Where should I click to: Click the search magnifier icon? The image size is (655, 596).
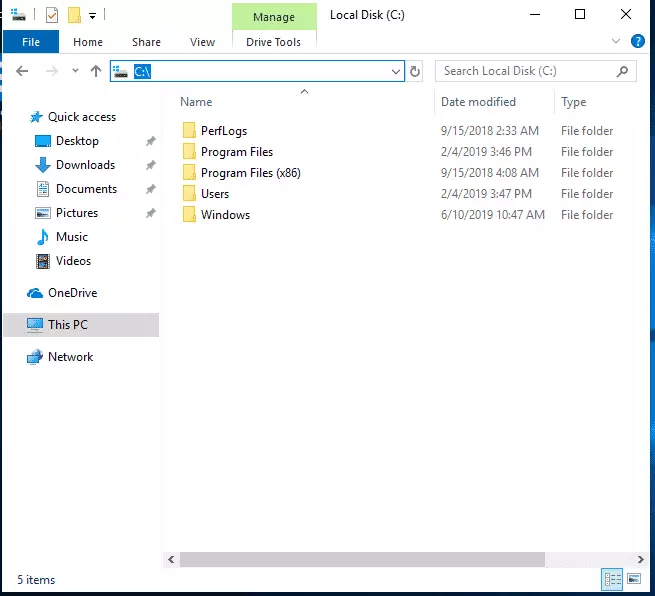tap(622, 71)
